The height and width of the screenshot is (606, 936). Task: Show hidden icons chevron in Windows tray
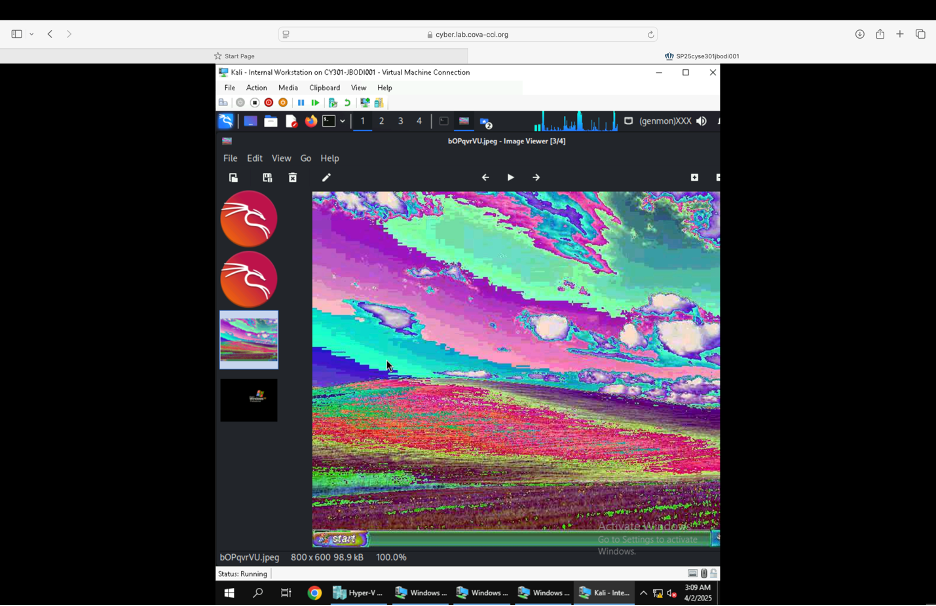tap(643, 593)
